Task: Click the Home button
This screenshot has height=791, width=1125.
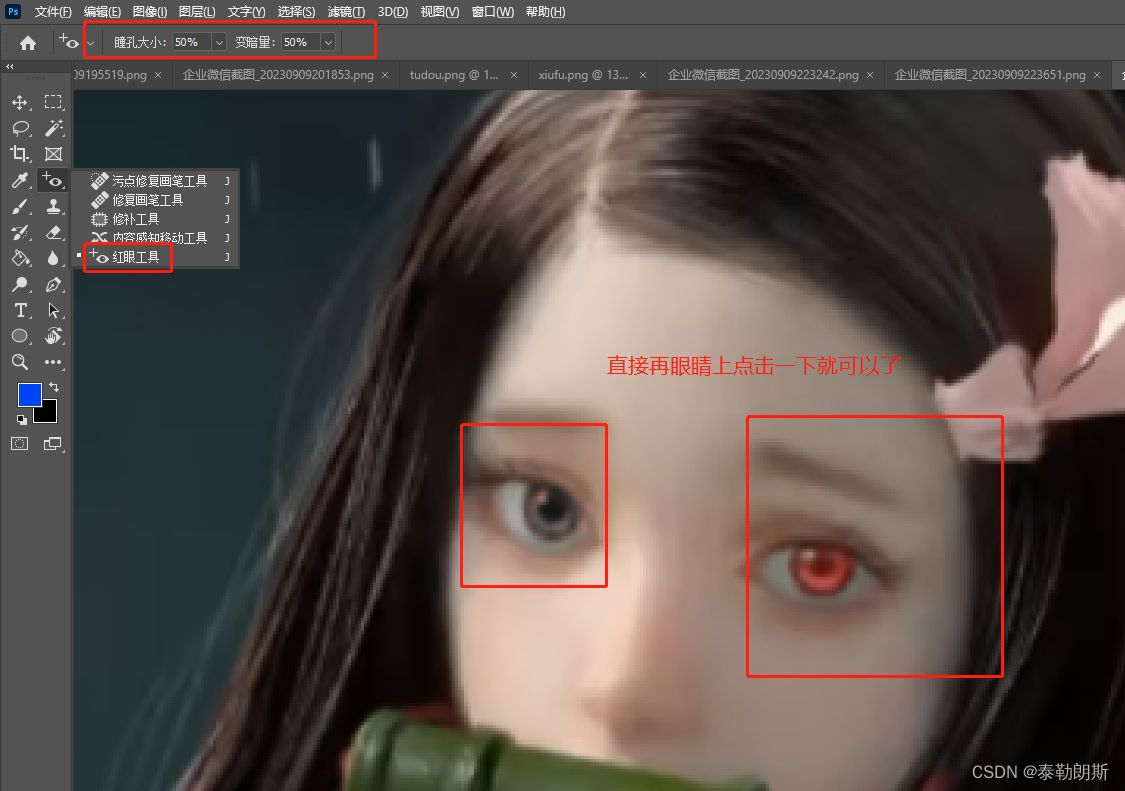Action: click(28, 43)
